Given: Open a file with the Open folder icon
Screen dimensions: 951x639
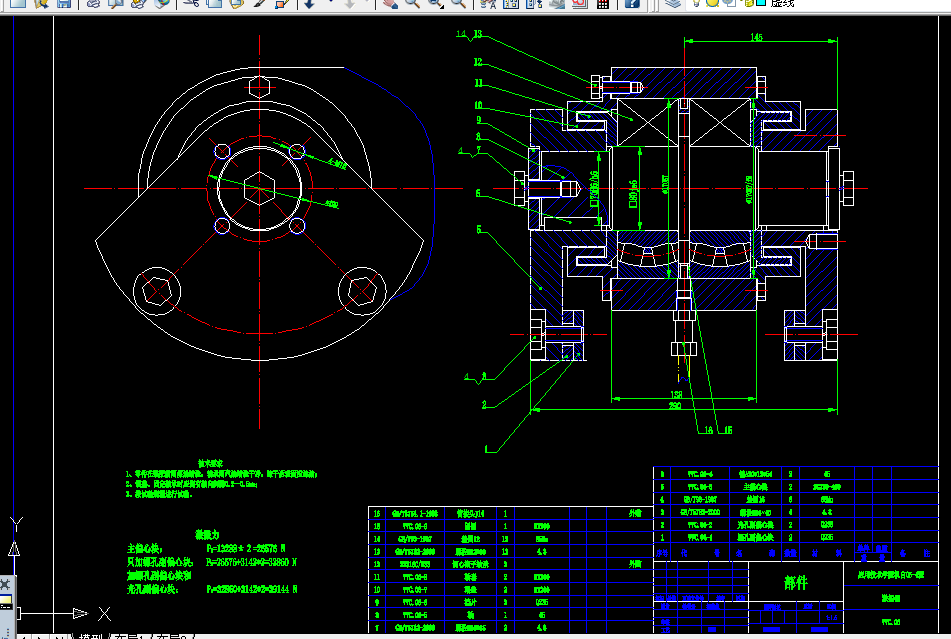Looking at the screenshot, I should point(41,3).
